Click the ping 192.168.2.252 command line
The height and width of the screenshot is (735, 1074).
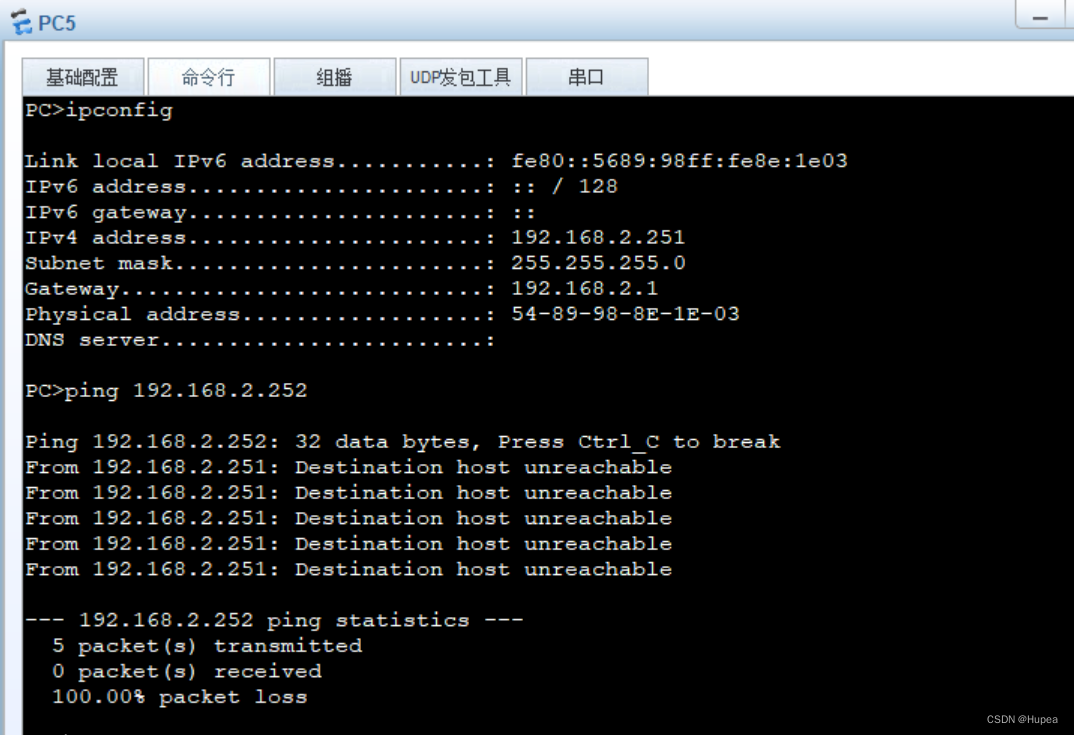pyautogui.click(x=166, y=390)
